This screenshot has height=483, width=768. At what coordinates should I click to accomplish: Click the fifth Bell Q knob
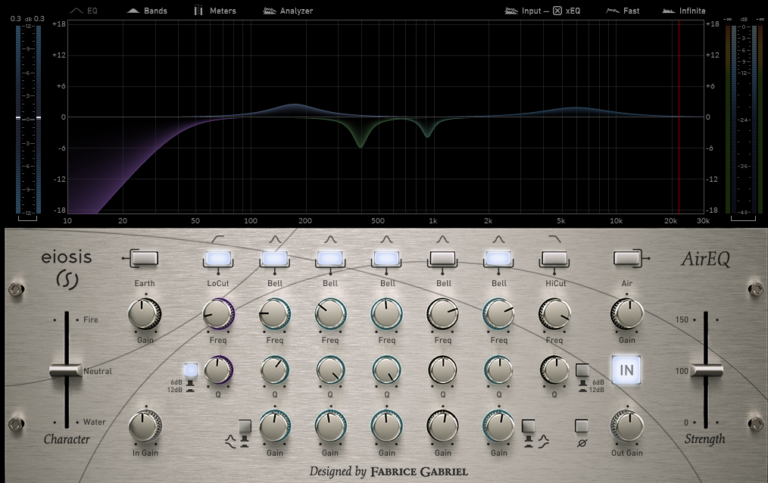pos(499,370)
